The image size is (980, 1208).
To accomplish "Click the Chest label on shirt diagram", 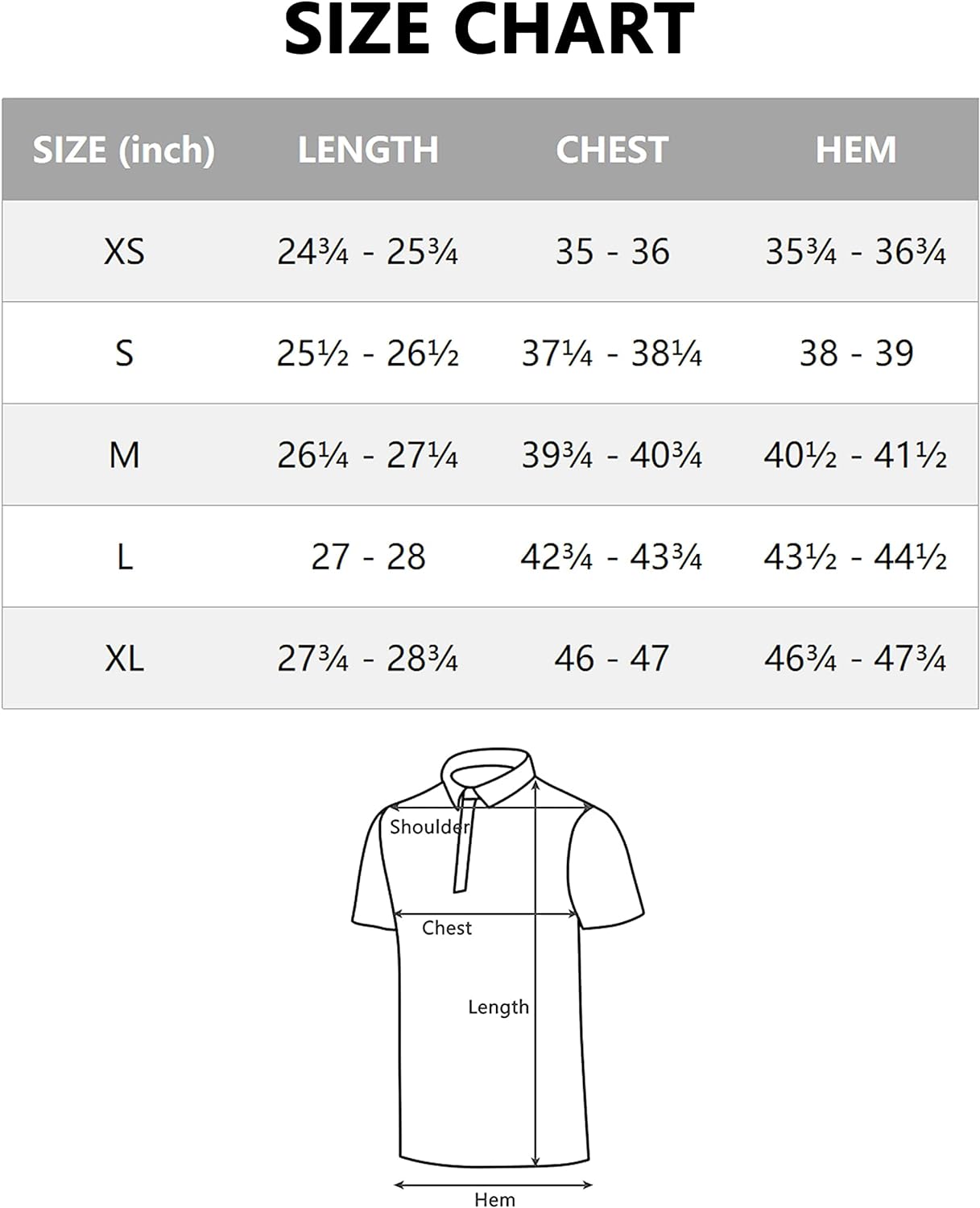I will (447, 928).
